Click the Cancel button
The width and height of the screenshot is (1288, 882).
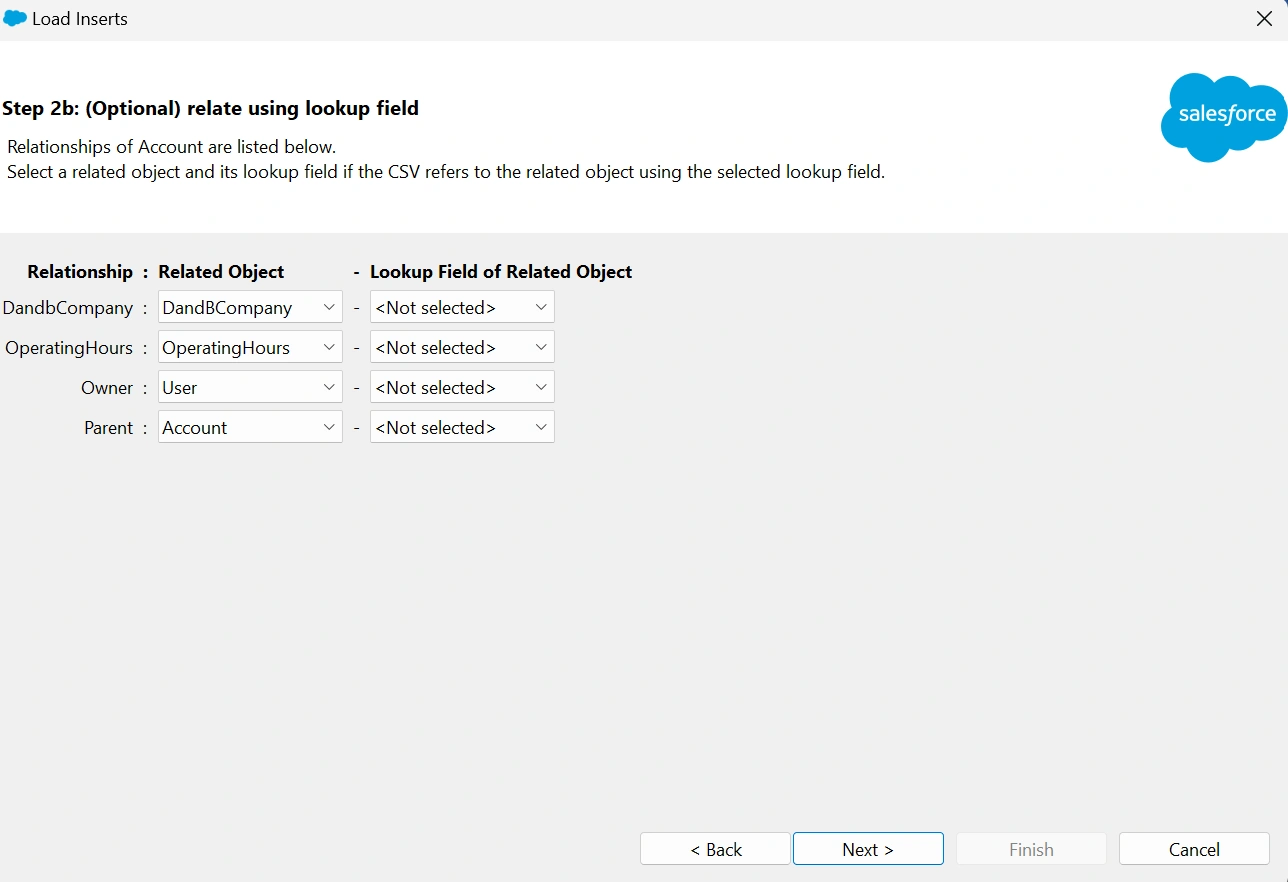[1193, 848]
